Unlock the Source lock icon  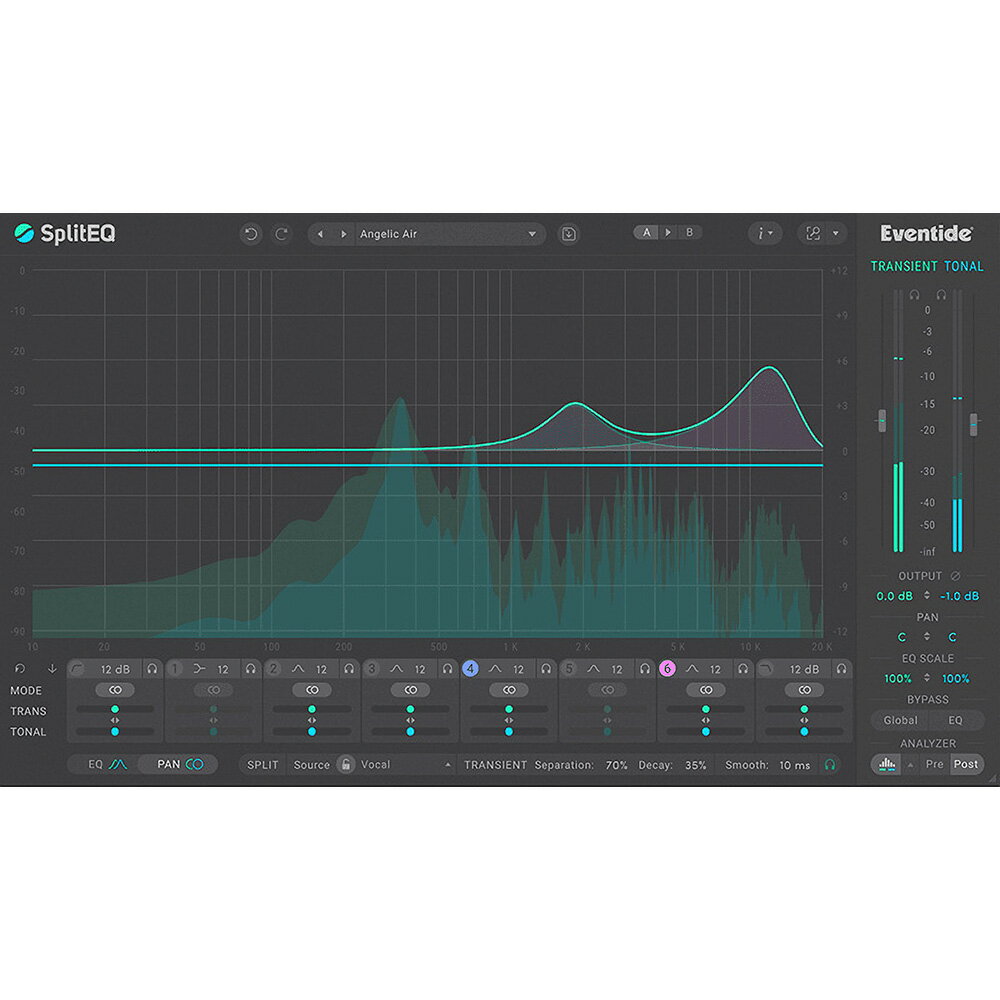[346, 765]
